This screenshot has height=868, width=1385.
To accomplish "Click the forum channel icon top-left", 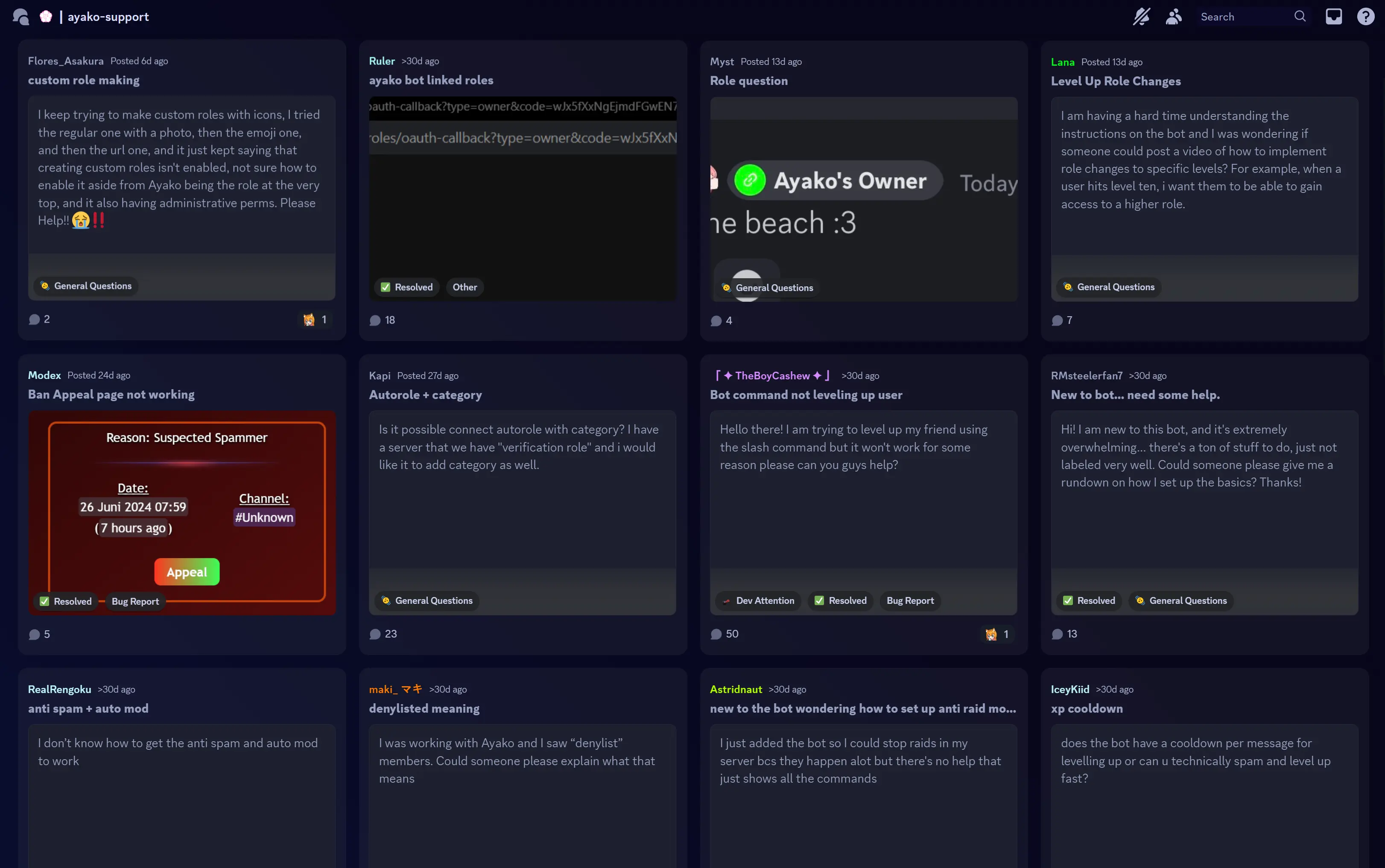I will (x=20, y=17).
